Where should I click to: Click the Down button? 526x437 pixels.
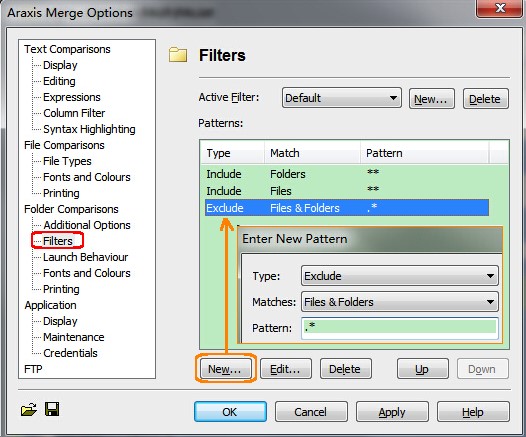pos(482,369)
